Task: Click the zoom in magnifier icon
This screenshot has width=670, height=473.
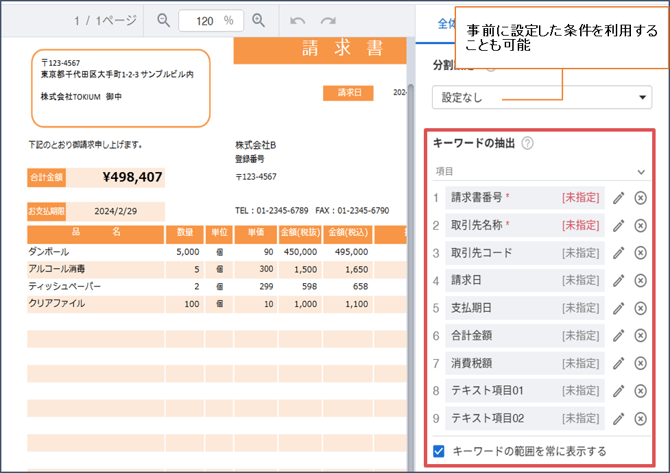Action: 258,20
